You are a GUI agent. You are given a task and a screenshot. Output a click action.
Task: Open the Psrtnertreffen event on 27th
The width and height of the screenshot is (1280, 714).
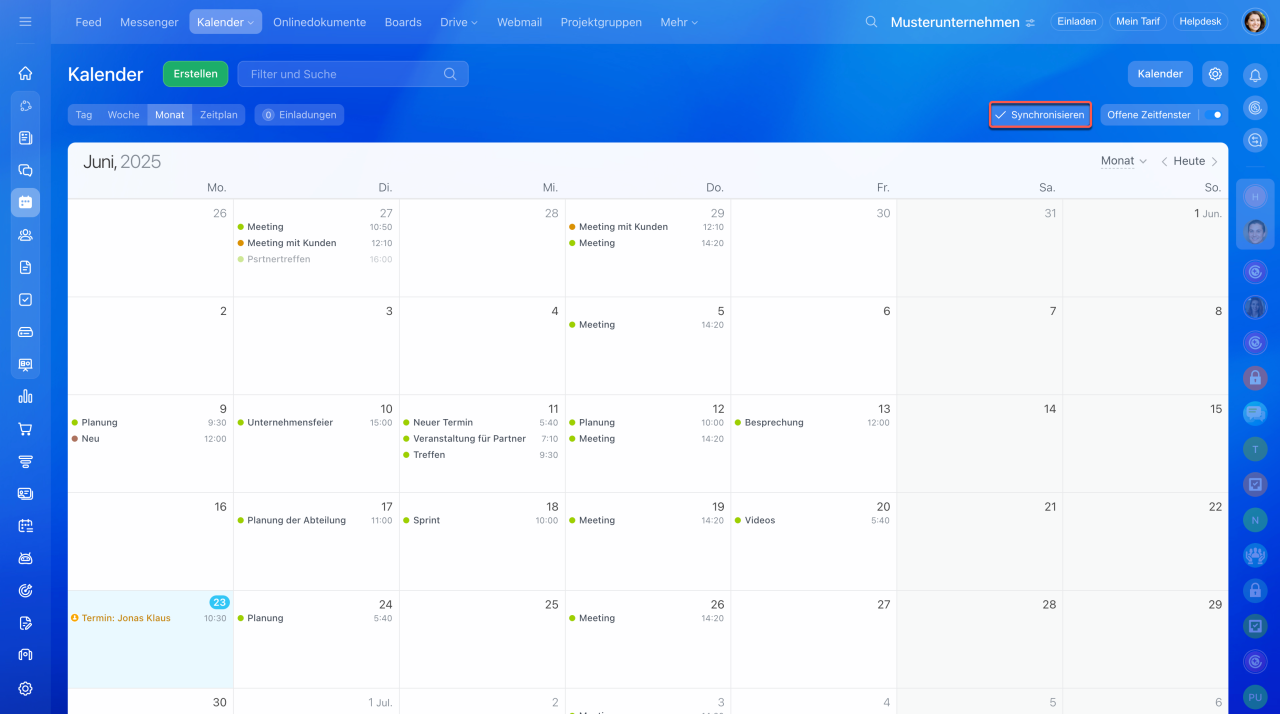[316, 260]
